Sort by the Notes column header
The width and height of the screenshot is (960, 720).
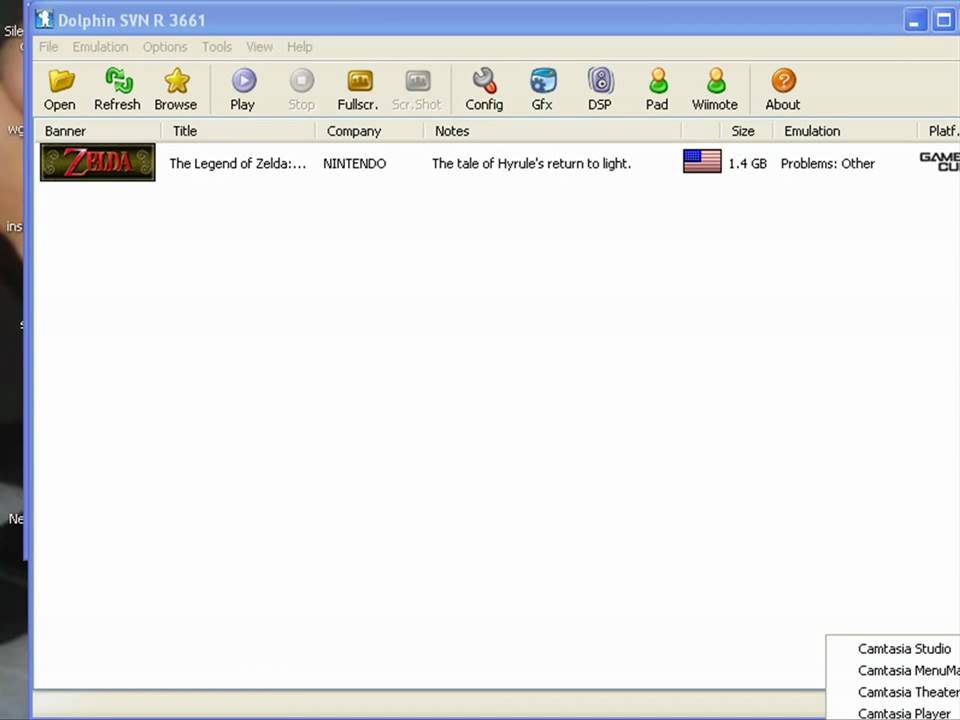[552, 131]
